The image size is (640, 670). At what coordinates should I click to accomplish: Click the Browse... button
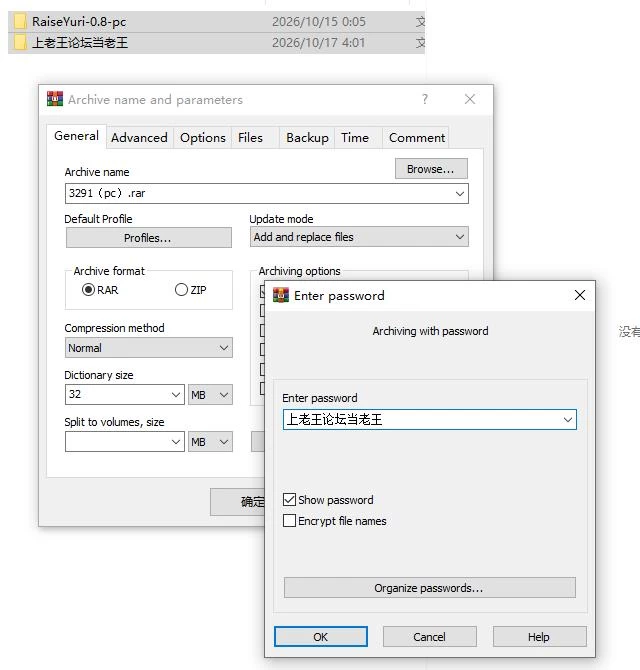coord(431,169)
